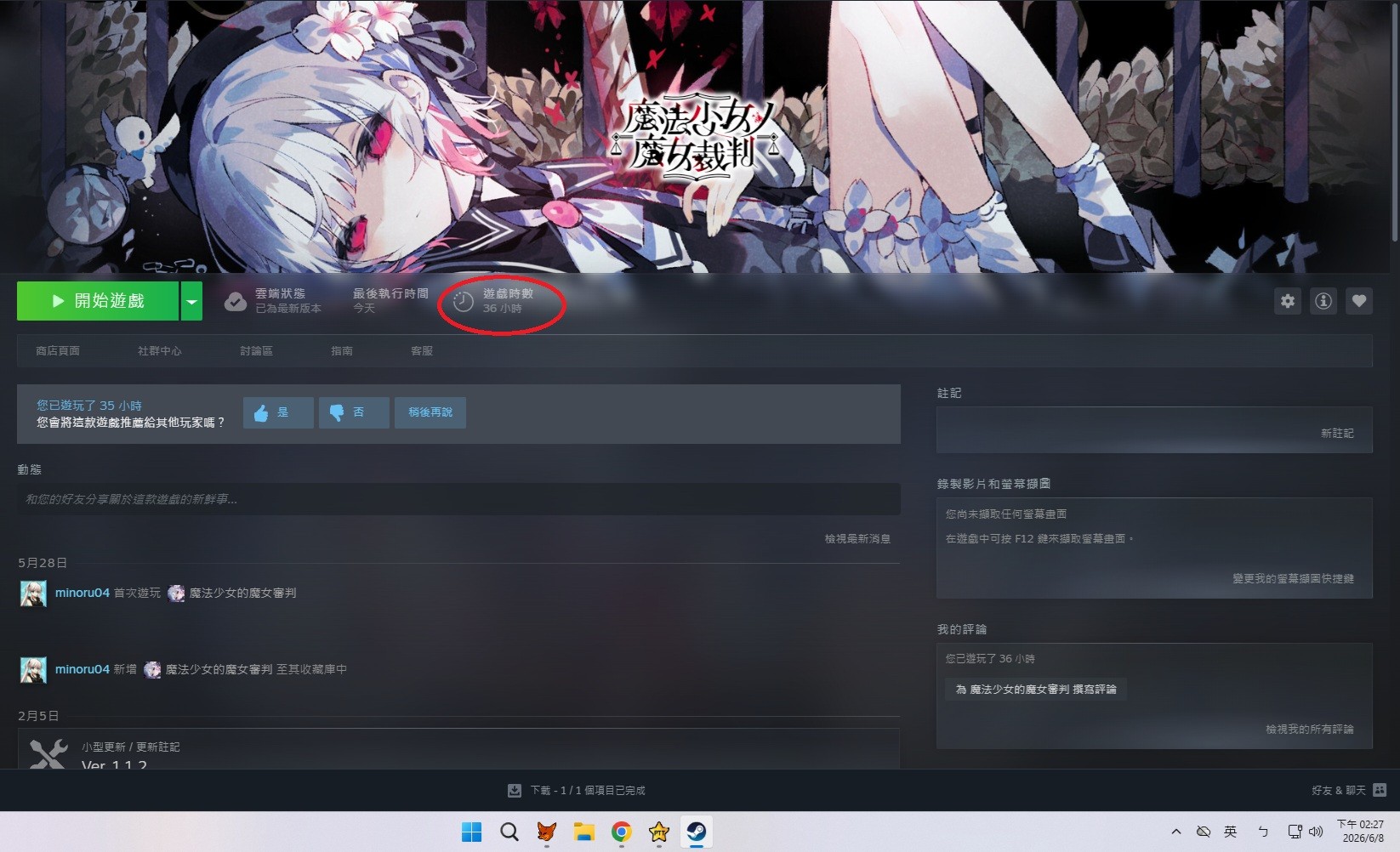
Task: Click the 稍後再說 button
Action: 430,412
